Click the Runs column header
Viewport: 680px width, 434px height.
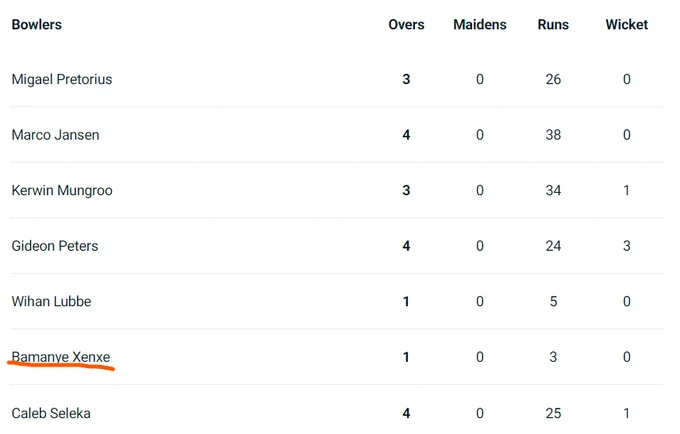click(x=553, y=25)
